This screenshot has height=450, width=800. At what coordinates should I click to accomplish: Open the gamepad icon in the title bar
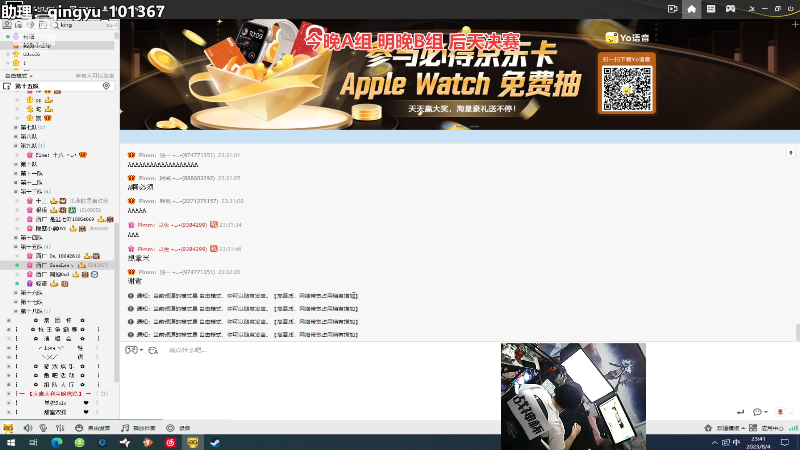click(731, 9)
